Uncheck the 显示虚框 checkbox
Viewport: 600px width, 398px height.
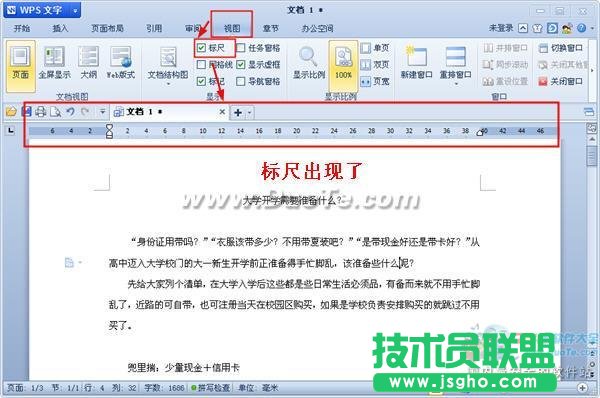(241, 64)
